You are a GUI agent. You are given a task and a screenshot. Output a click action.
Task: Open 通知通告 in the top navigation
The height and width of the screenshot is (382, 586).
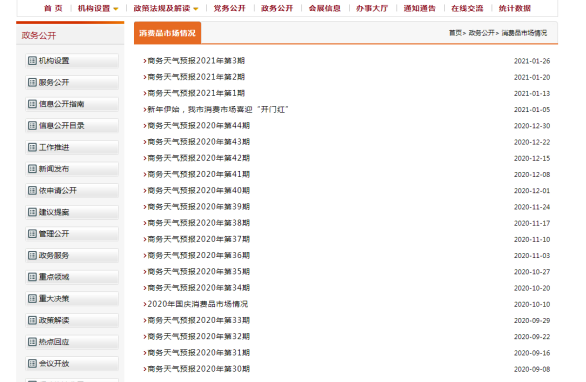tap(419, 8)
